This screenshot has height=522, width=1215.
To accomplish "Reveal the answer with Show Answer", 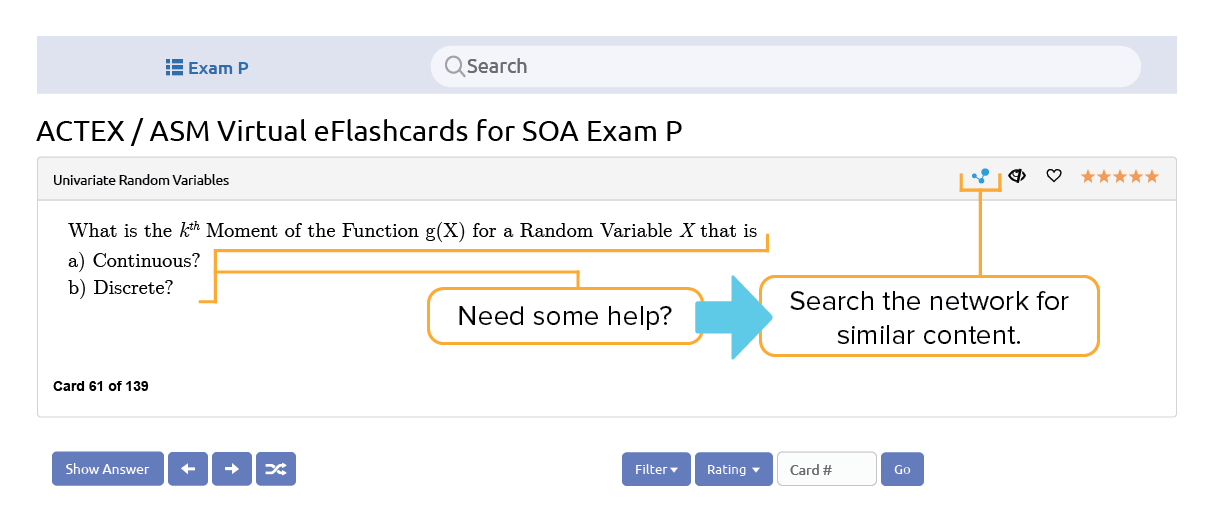I will pos(107,469).
